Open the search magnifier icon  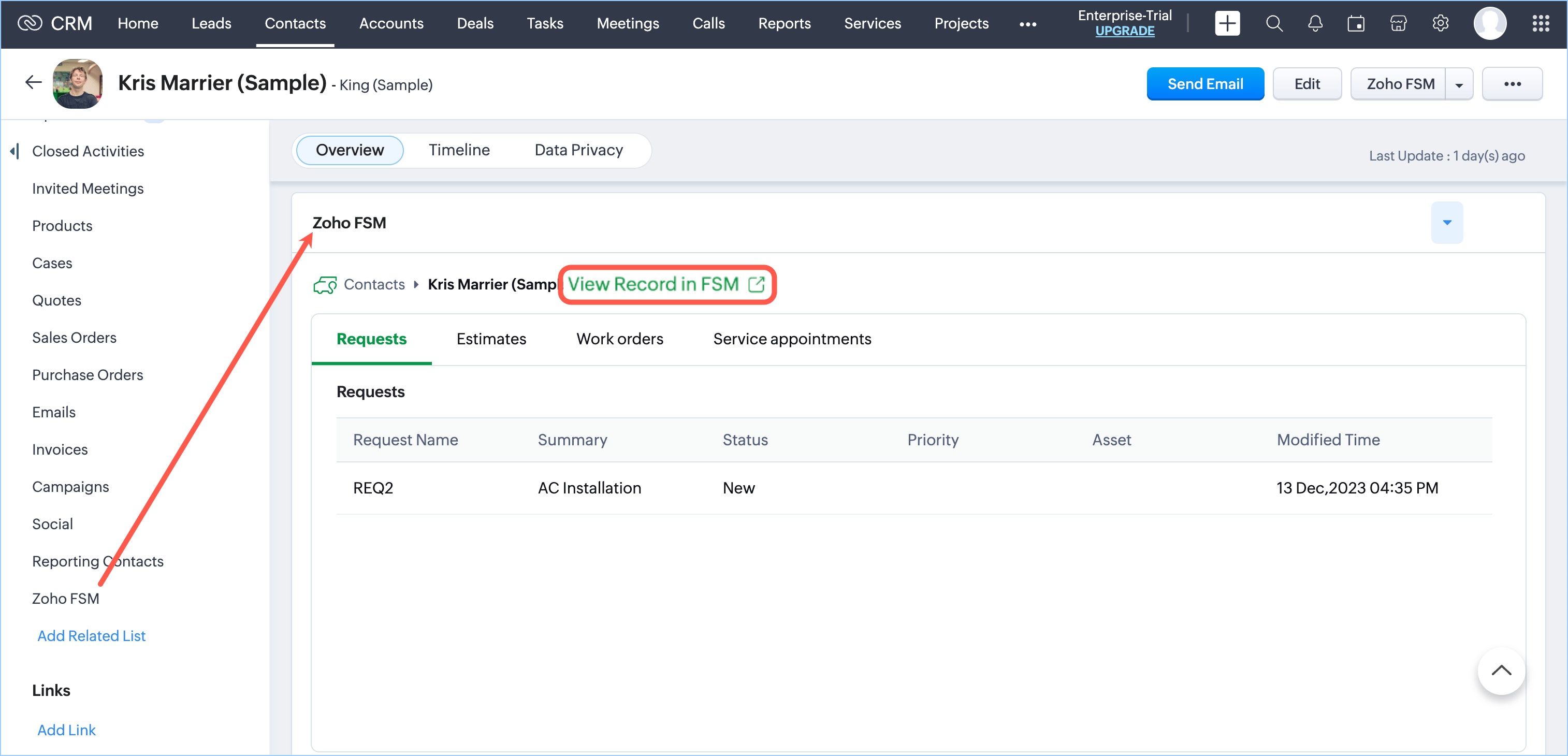click(1273, 24)
